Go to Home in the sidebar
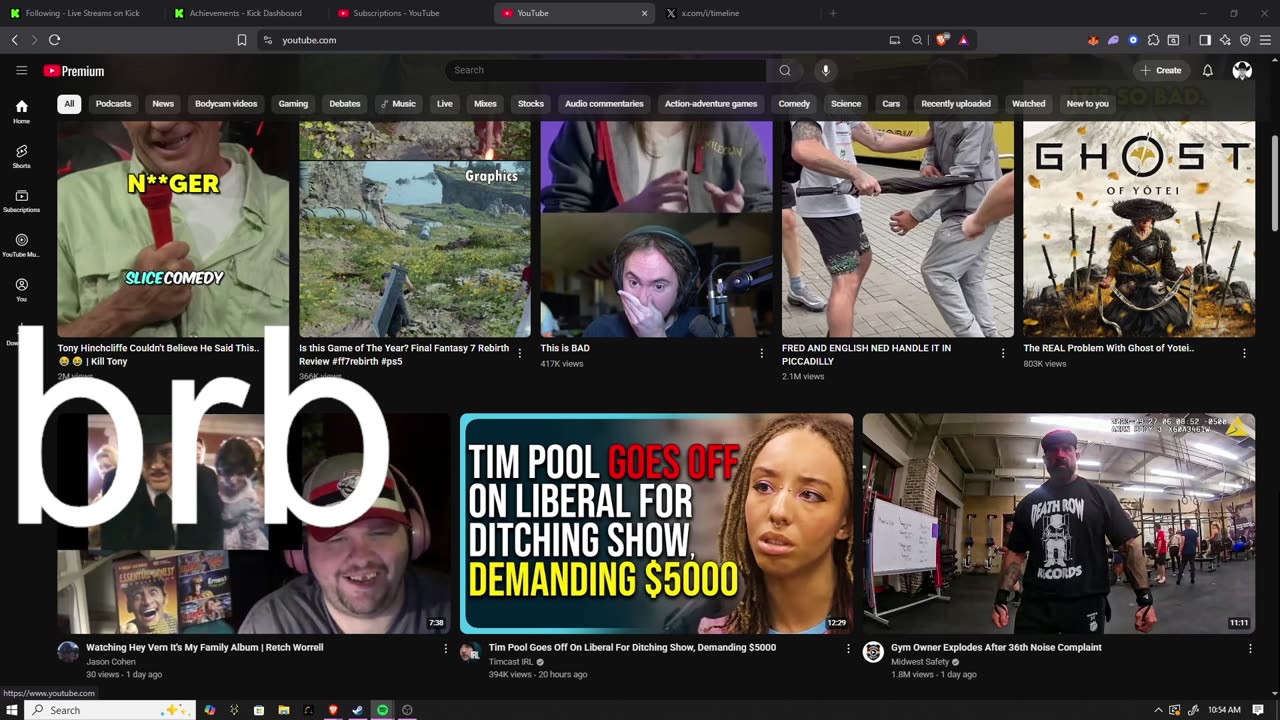 click(x=21, y=111)
